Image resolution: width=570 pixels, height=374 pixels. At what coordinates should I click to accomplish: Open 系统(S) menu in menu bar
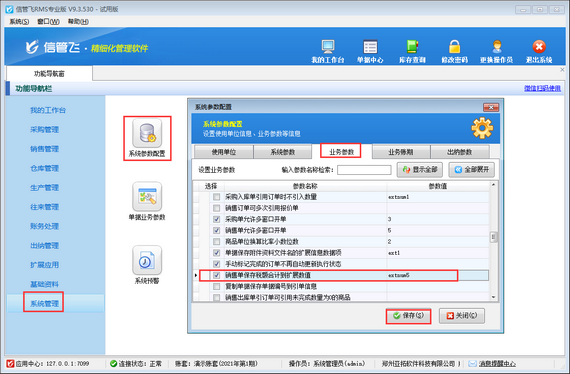click(x=19, y=22)
